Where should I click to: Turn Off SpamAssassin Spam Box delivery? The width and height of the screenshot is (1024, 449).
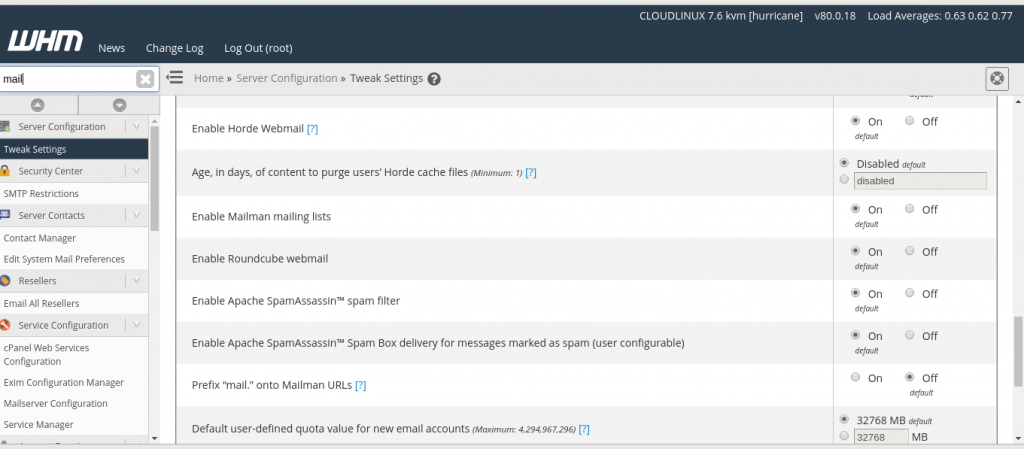(x=910, y=335)
